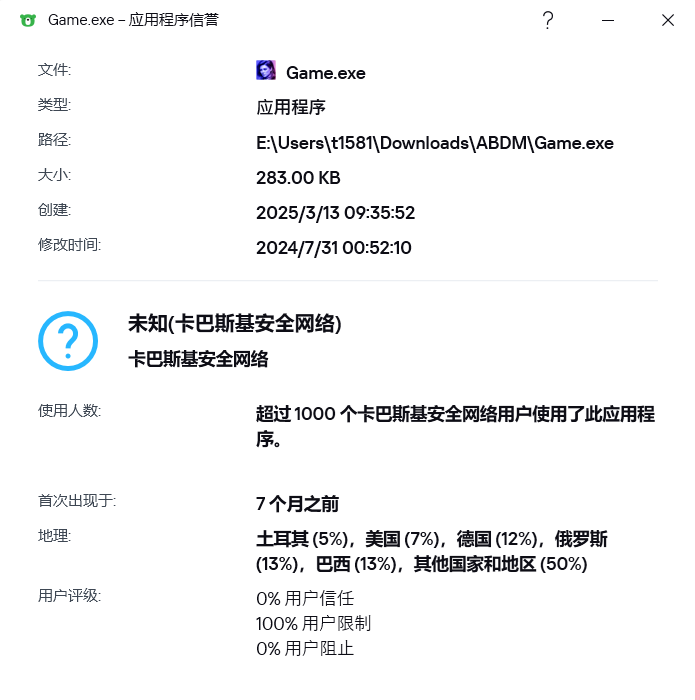Click the blue unknown-status question icon
The image size is (695, 700).
(x=68, y=341)
